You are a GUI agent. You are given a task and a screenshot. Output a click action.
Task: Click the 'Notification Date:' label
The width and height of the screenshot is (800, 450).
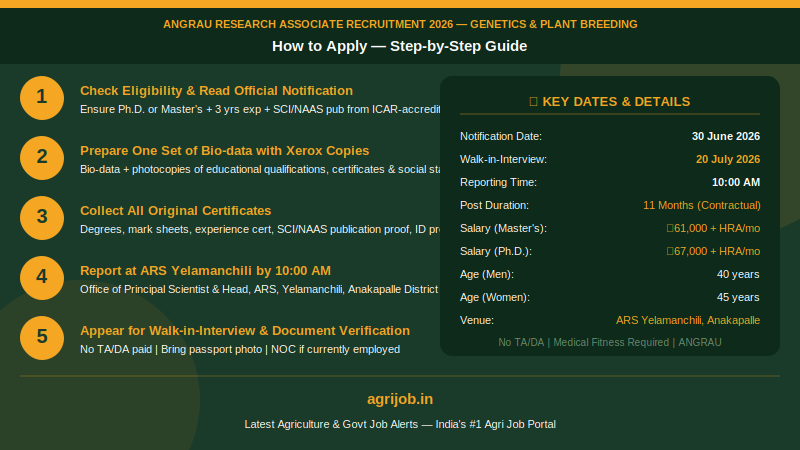pyautogui.click(x=501, y=136)
